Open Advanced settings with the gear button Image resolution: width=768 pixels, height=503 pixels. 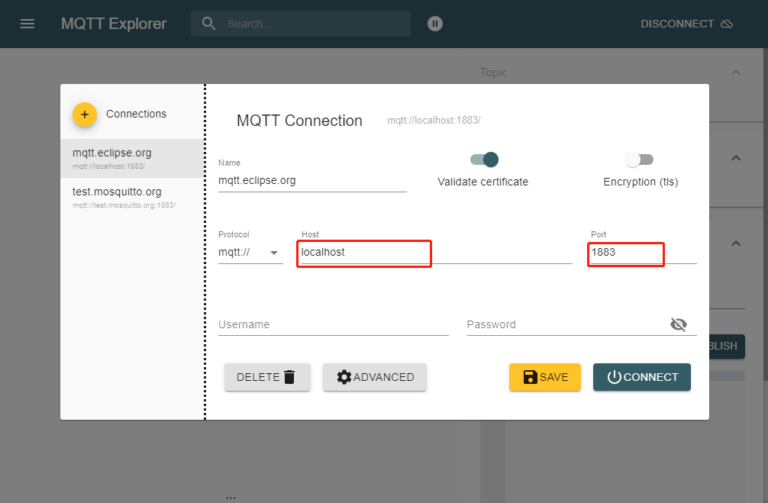tap(375, 377)
